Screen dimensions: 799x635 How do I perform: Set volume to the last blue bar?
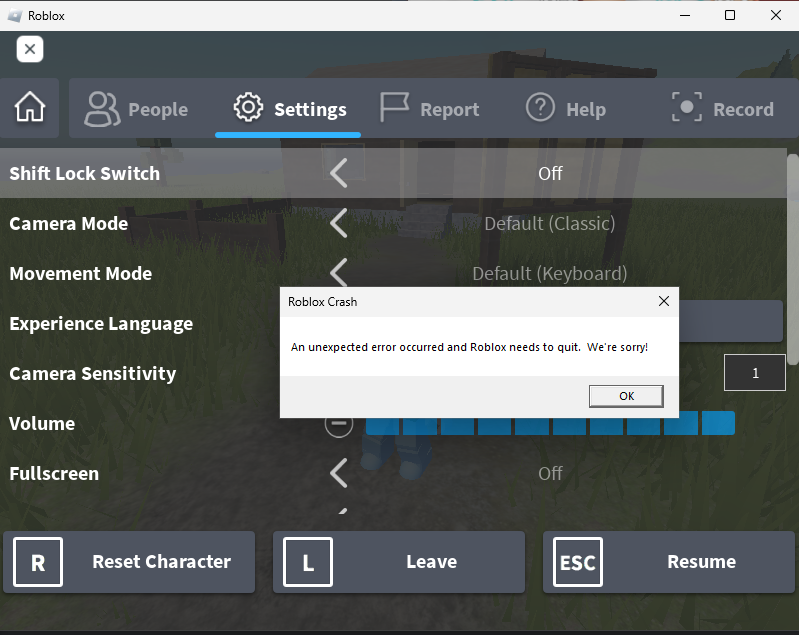click(718, 423)
